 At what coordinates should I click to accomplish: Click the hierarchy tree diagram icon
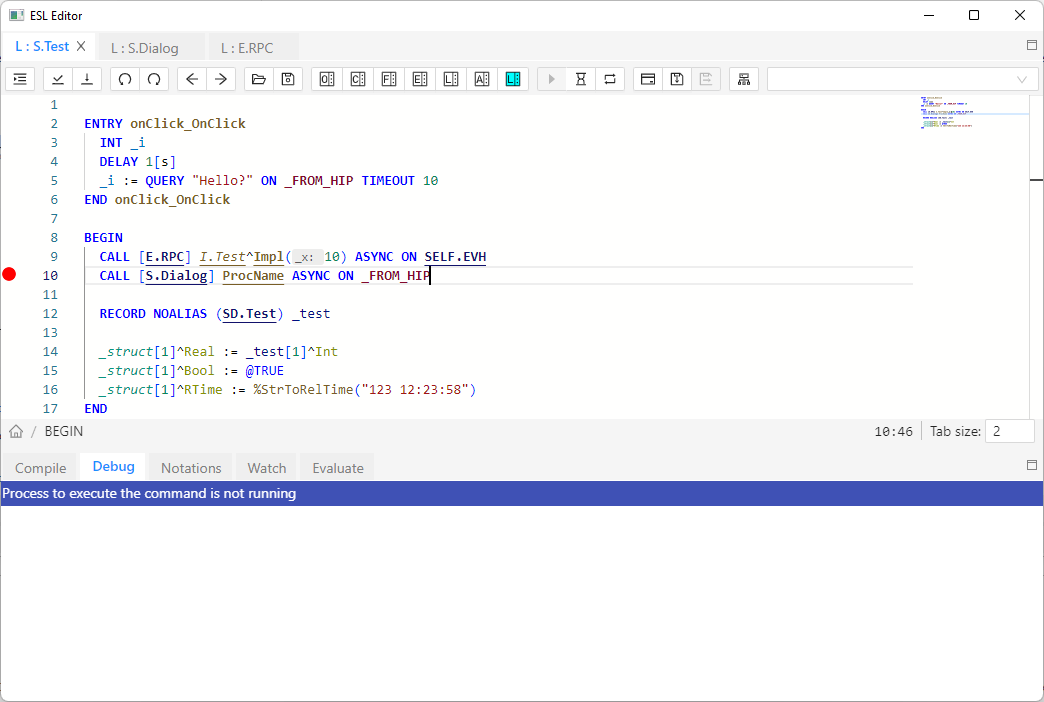point(744,79)
